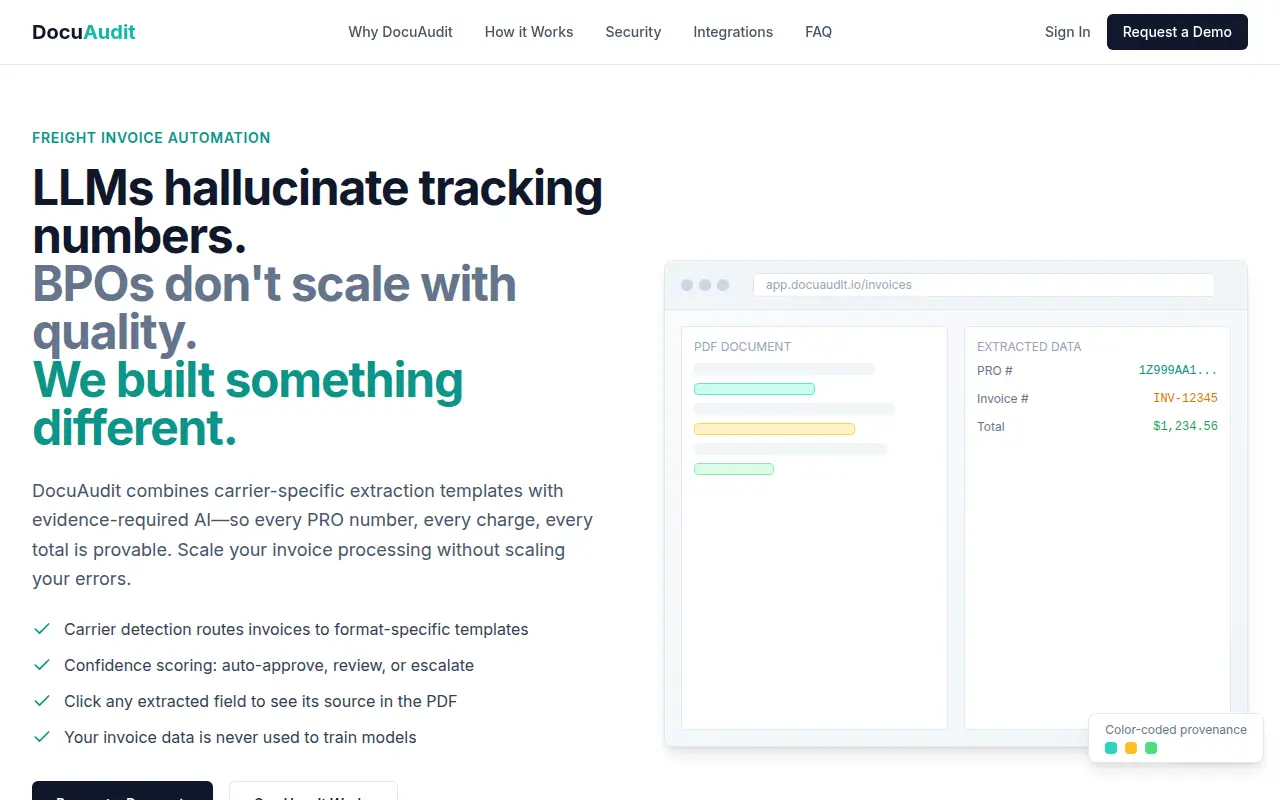
Task: Open the DocuAudit logo home link
Action: coord(84,32)
